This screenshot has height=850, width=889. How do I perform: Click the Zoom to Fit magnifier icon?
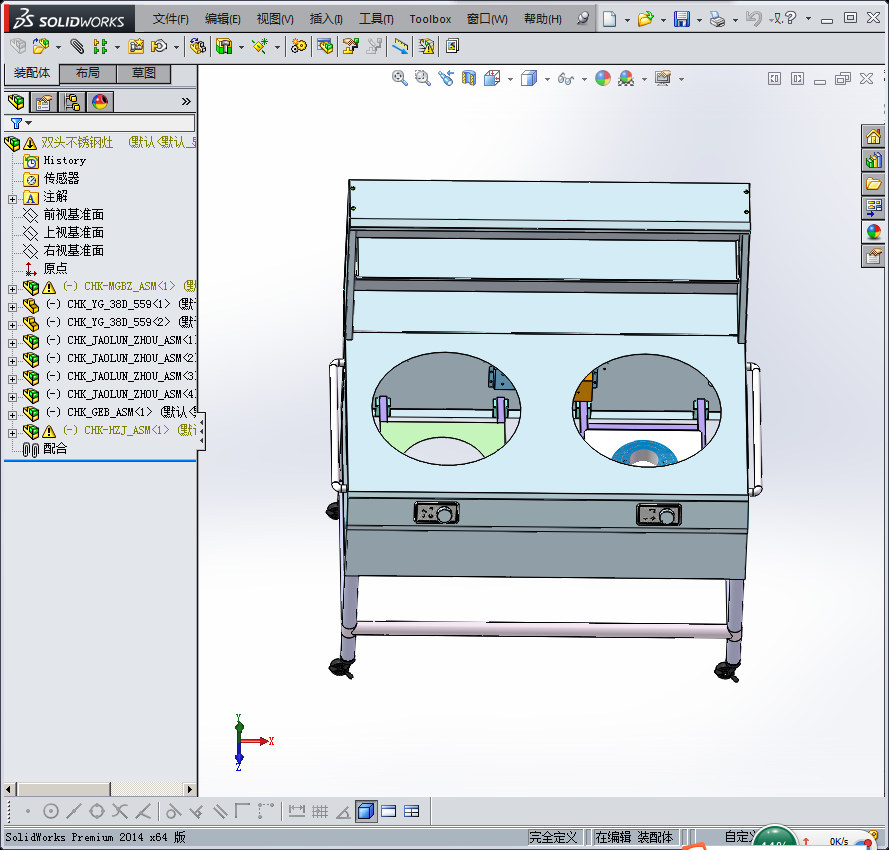click(400, 78)
